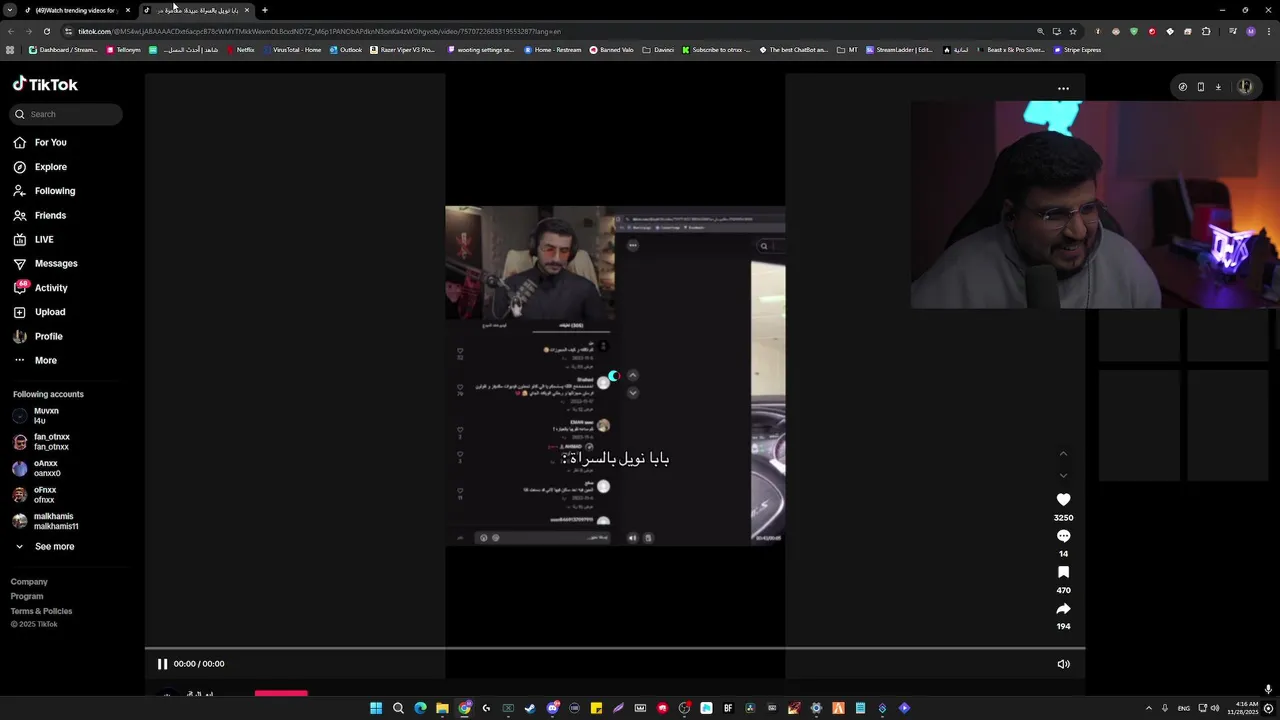Mute the video with speaker icon
This screenshot has width=1280, height=720.
[x=1063, y=664]
